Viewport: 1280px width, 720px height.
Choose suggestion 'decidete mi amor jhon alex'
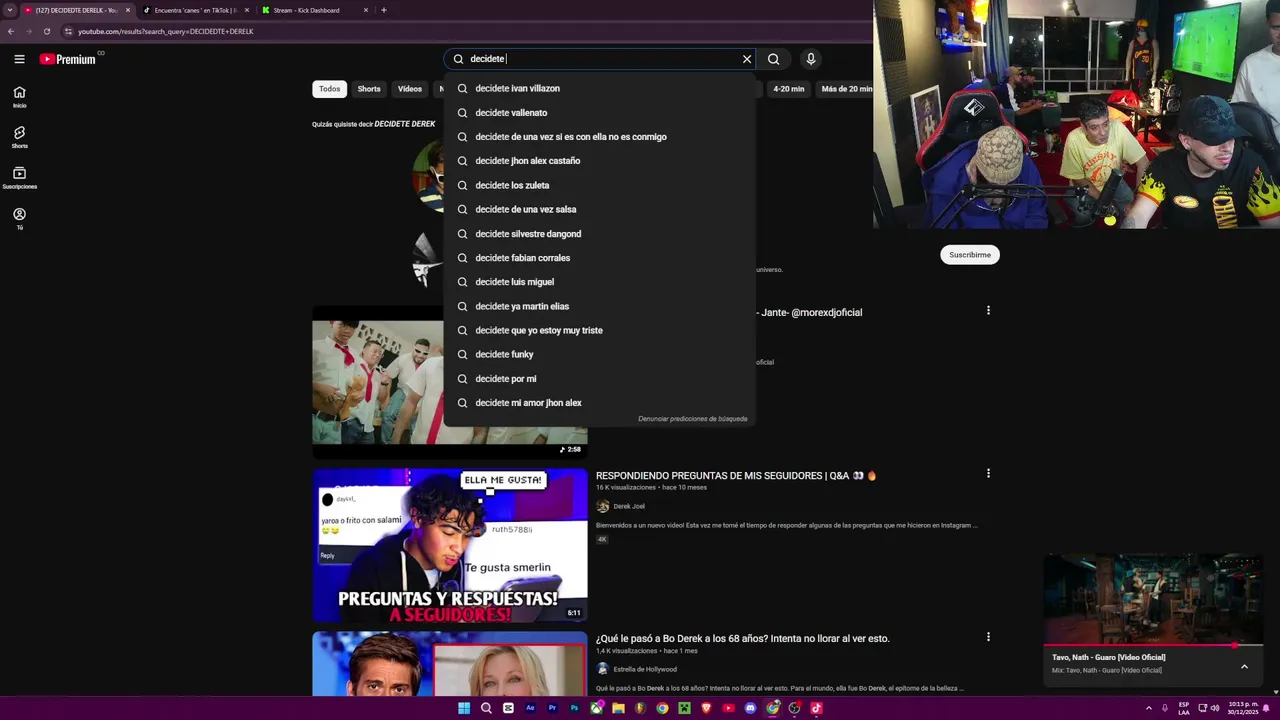click(599, 403)
